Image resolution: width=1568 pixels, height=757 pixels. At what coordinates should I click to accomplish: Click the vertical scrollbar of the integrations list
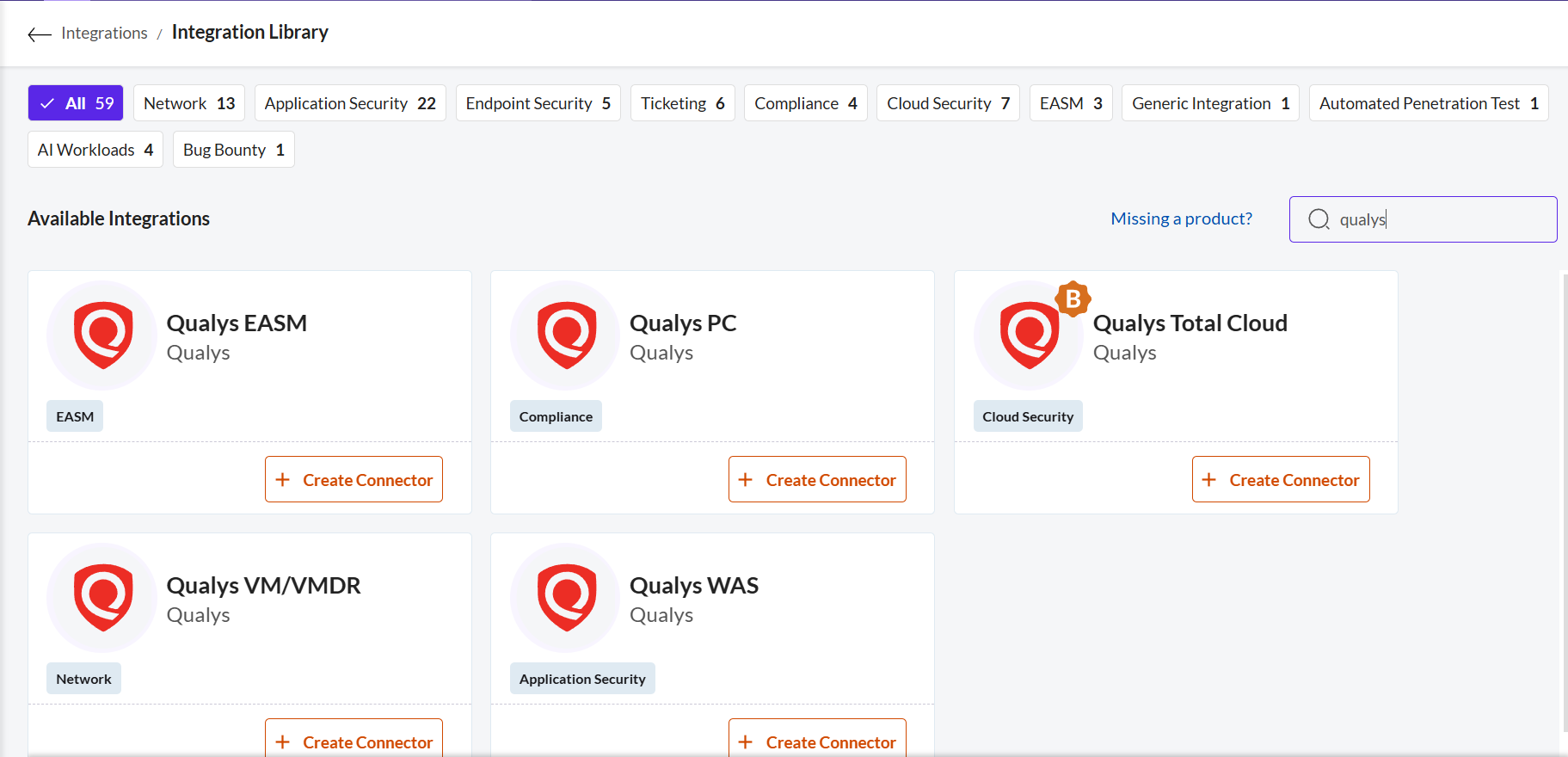click(x=1564, y=503)
